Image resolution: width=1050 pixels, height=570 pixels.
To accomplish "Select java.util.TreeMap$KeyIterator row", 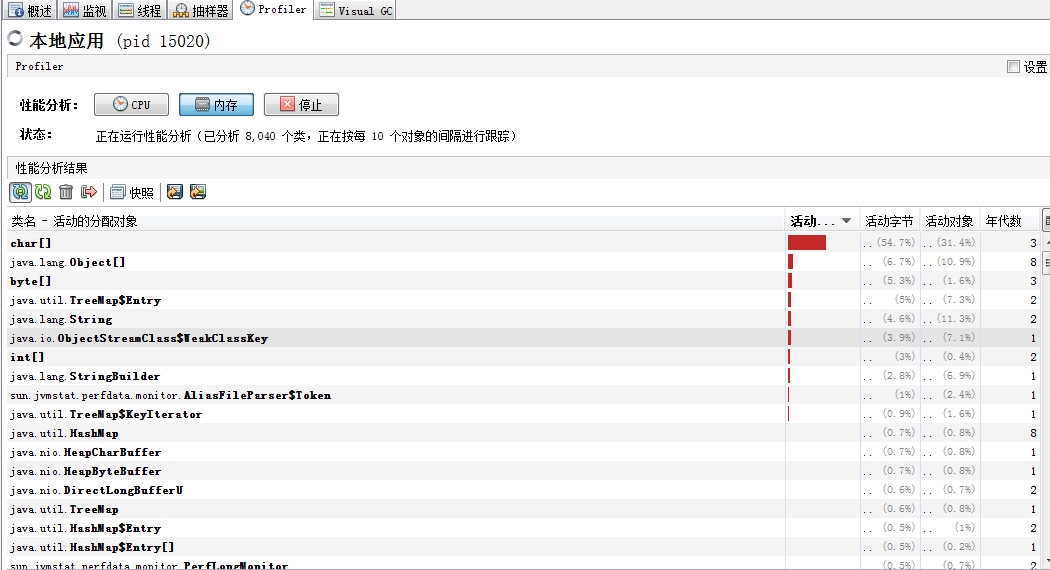I will 525,414.
